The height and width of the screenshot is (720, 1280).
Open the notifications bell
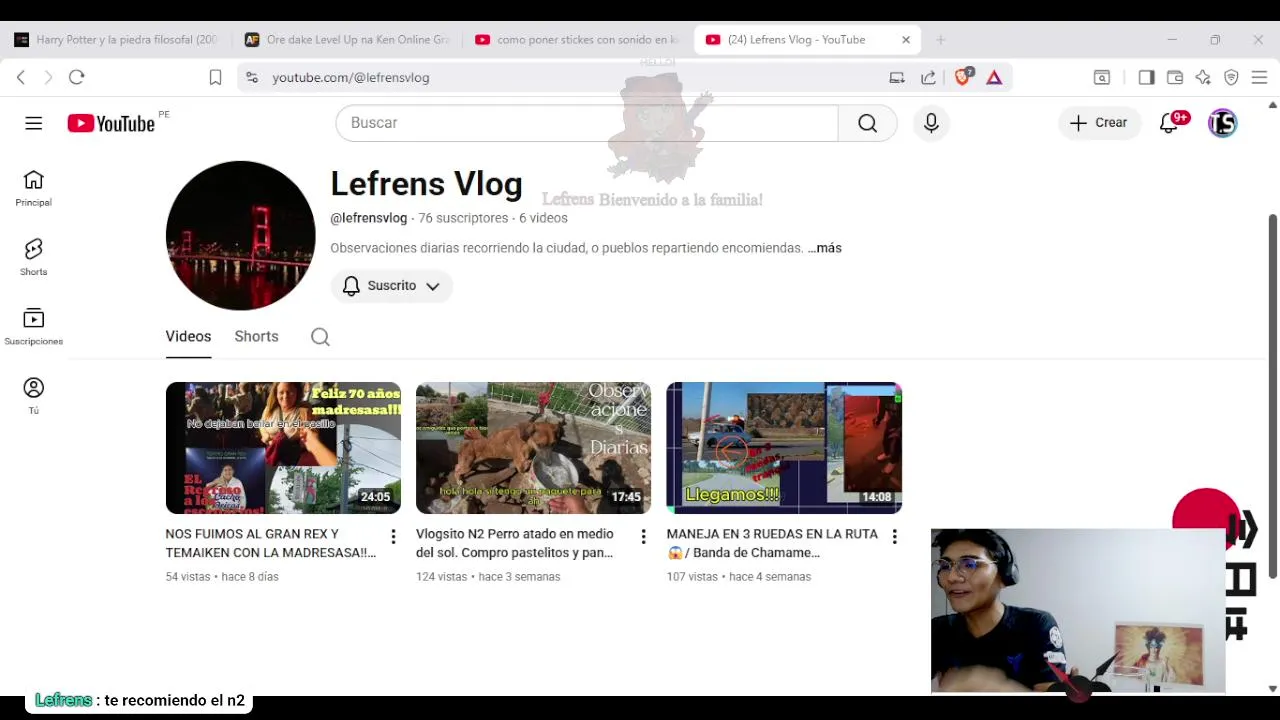tap(1169, 123)
